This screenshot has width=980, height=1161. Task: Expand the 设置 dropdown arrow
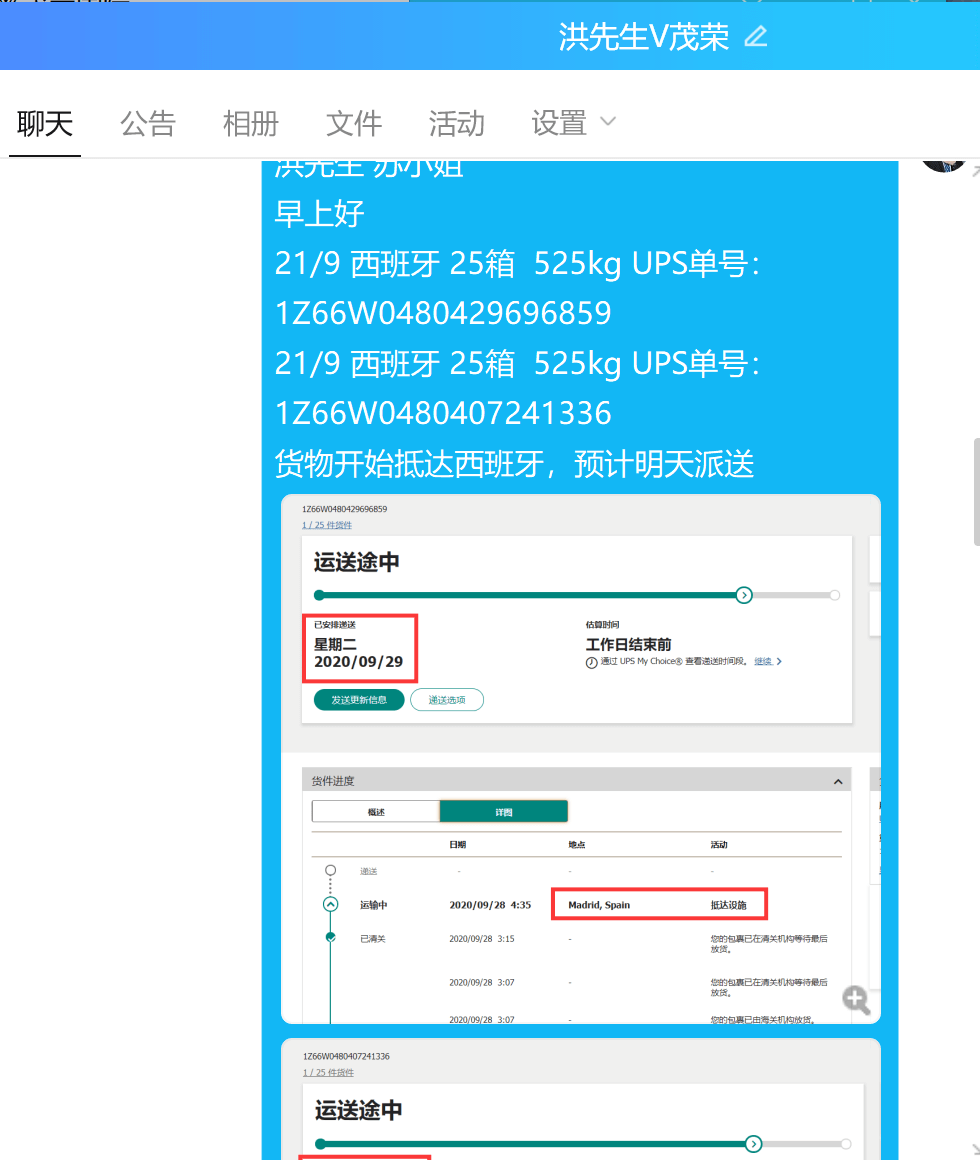pos(608,121)
